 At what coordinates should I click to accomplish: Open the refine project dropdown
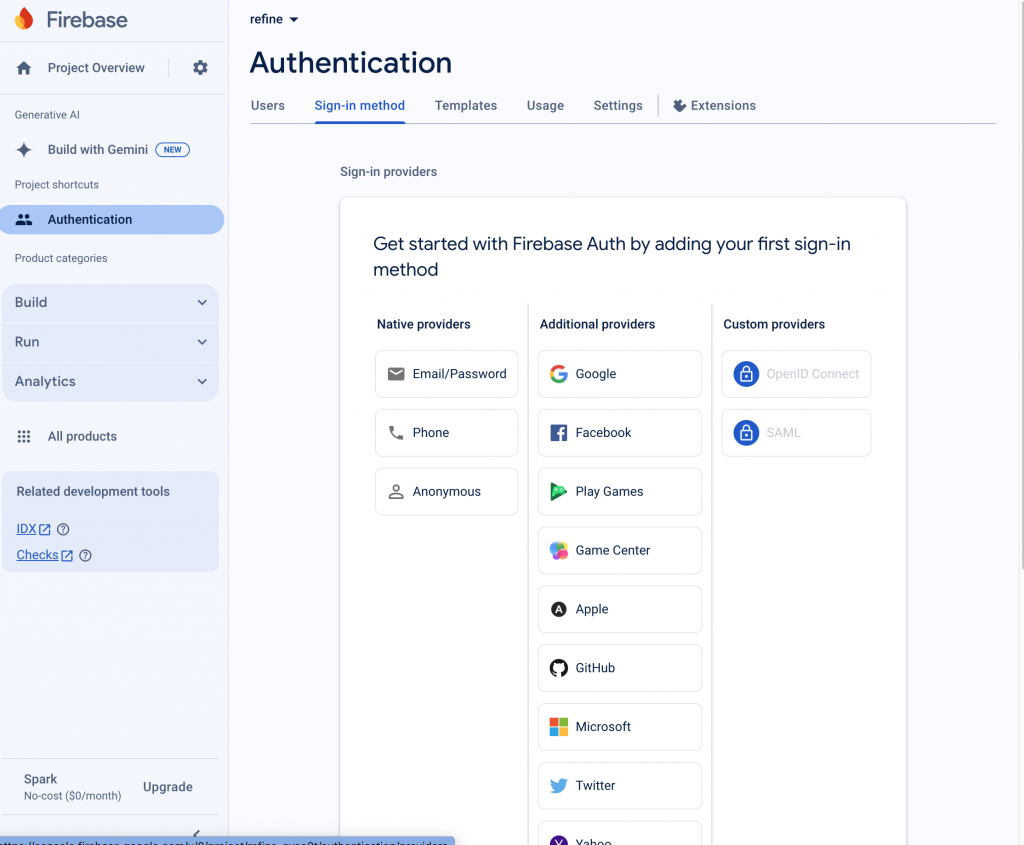coord(274,19)
